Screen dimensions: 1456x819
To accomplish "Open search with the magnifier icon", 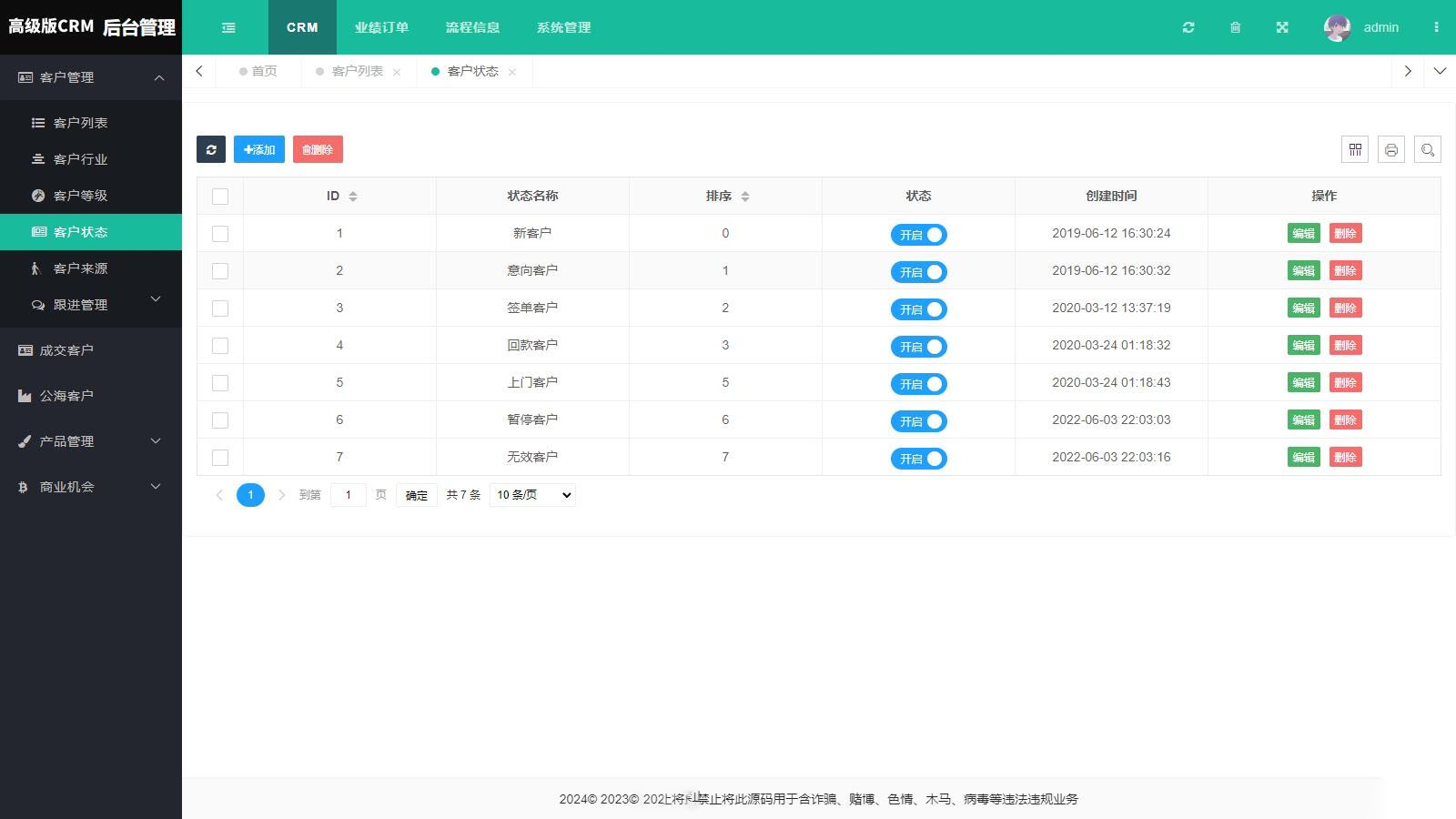I will pos(1428,150).
